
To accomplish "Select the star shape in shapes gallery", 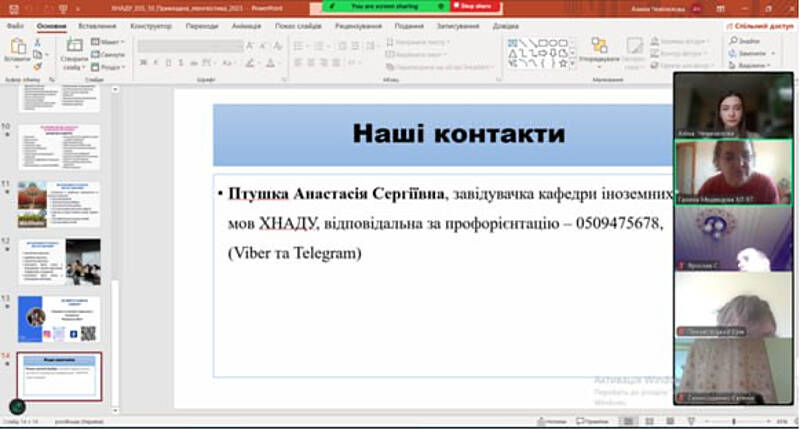I will click(x=563, y=63).
